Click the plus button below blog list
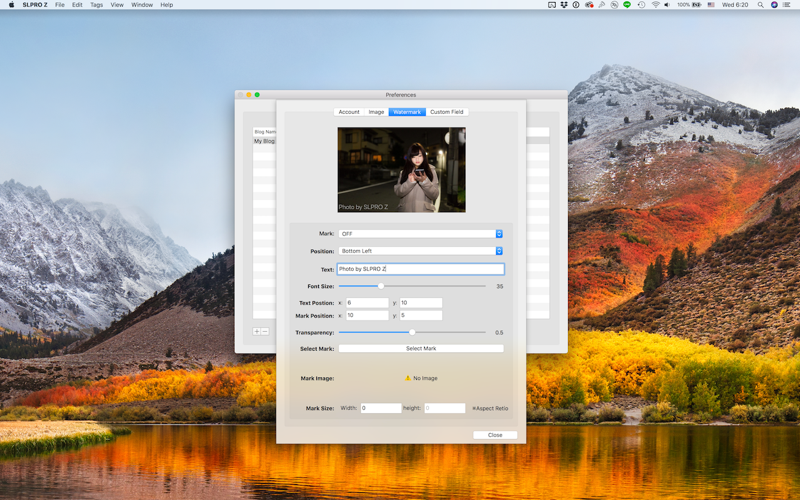Image resolution: width=800 pixels, height=500 pixels. coord(257,332)
